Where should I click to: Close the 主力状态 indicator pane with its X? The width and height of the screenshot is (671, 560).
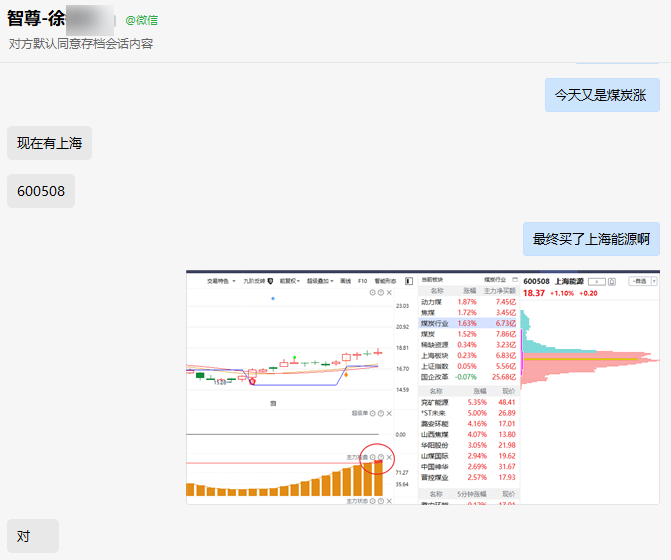[389, 501]
